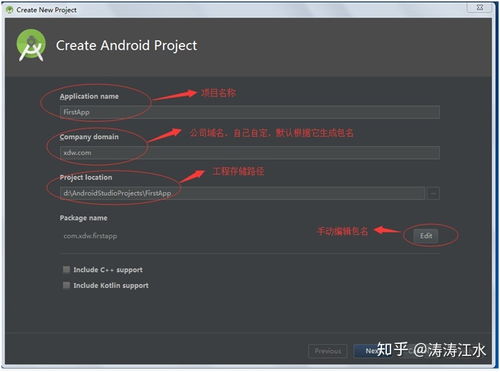Click the com.xdw.firstapp package name text
500x372 pixels.
(90, 236)
